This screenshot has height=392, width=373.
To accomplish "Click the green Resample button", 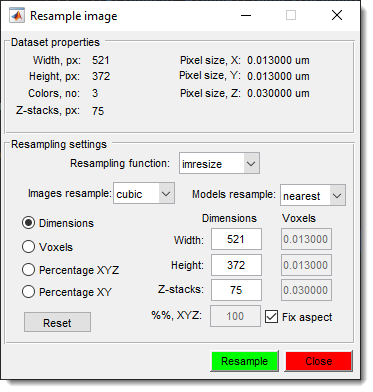I will [x=245, y=361].
